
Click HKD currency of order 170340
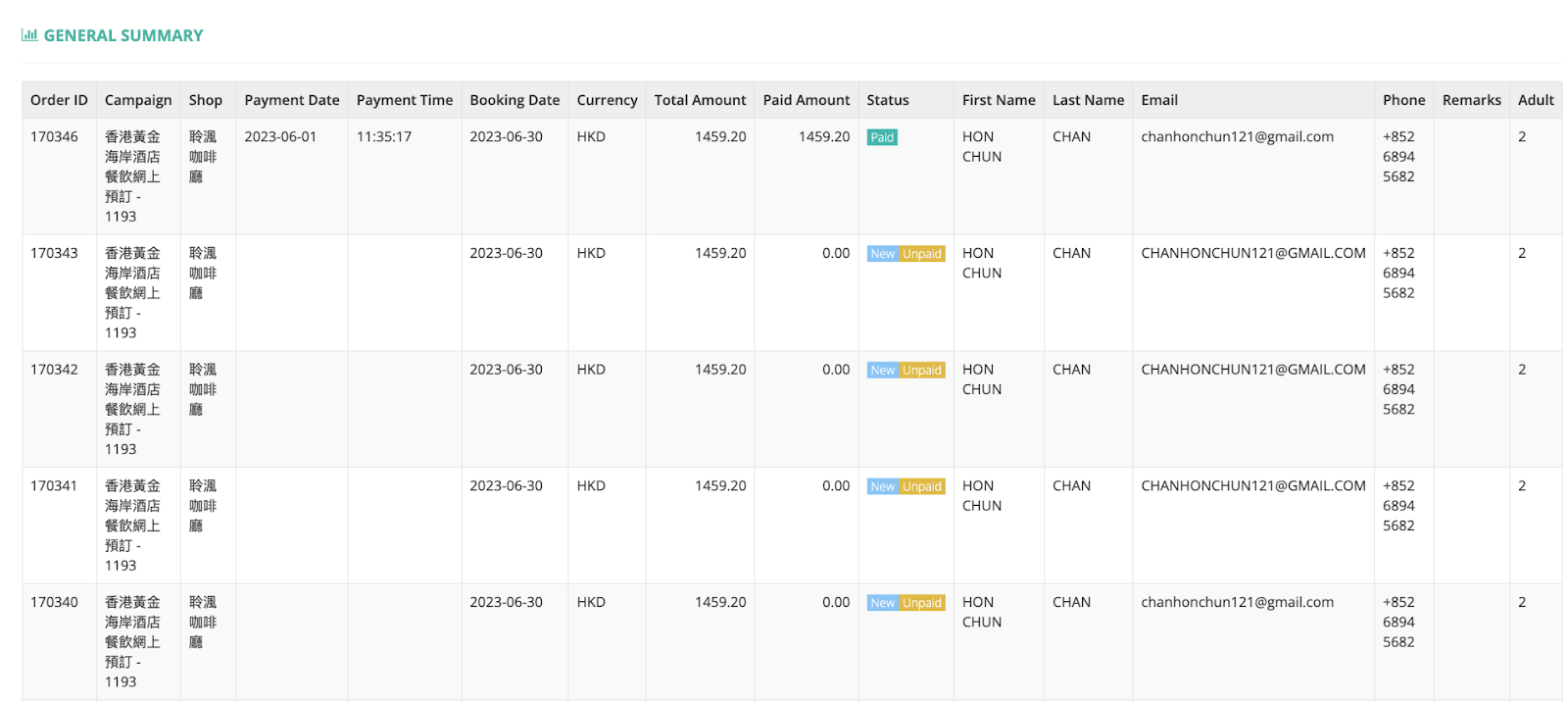(591, 602)
